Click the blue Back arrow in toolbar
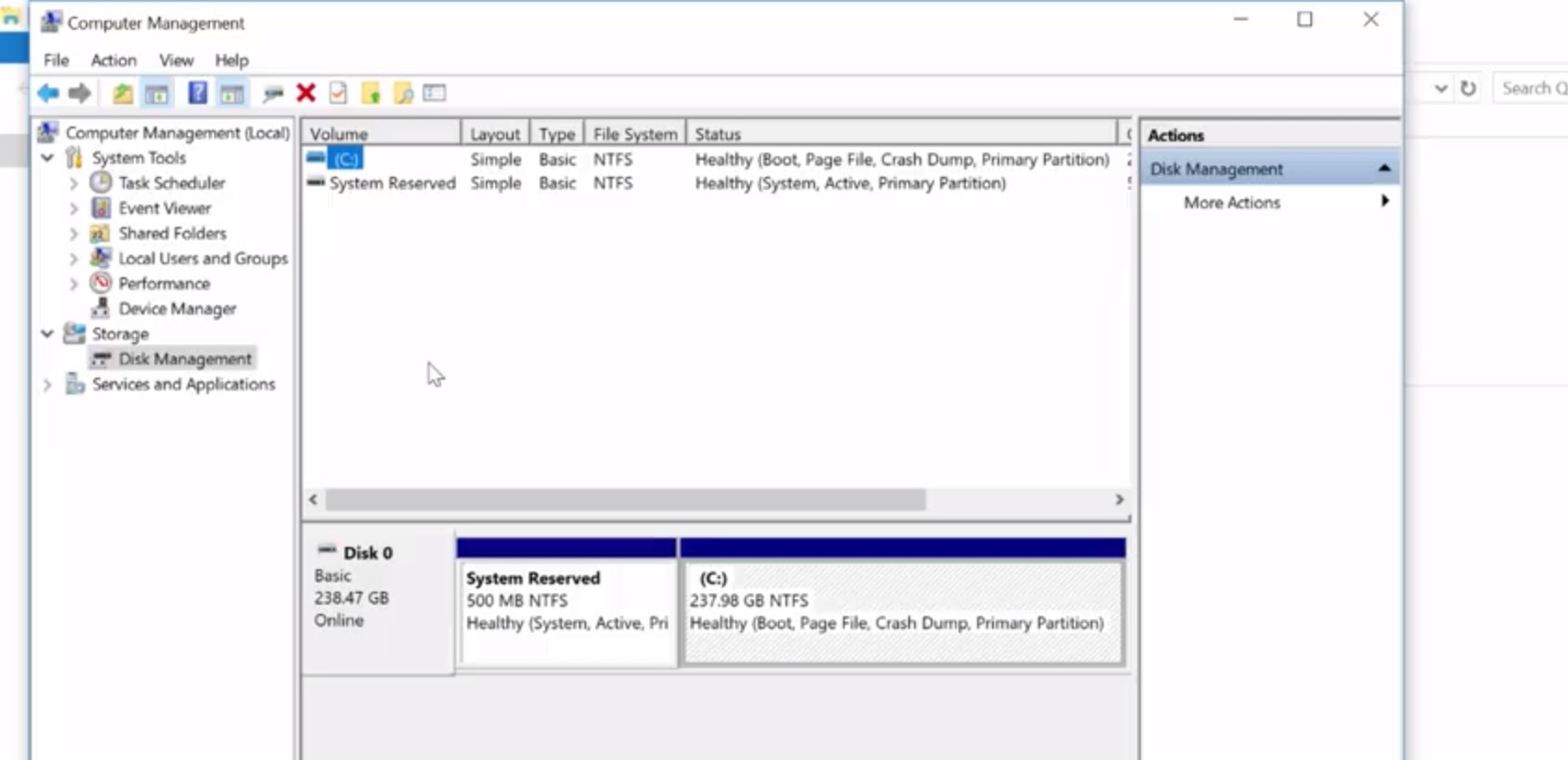 48,93
